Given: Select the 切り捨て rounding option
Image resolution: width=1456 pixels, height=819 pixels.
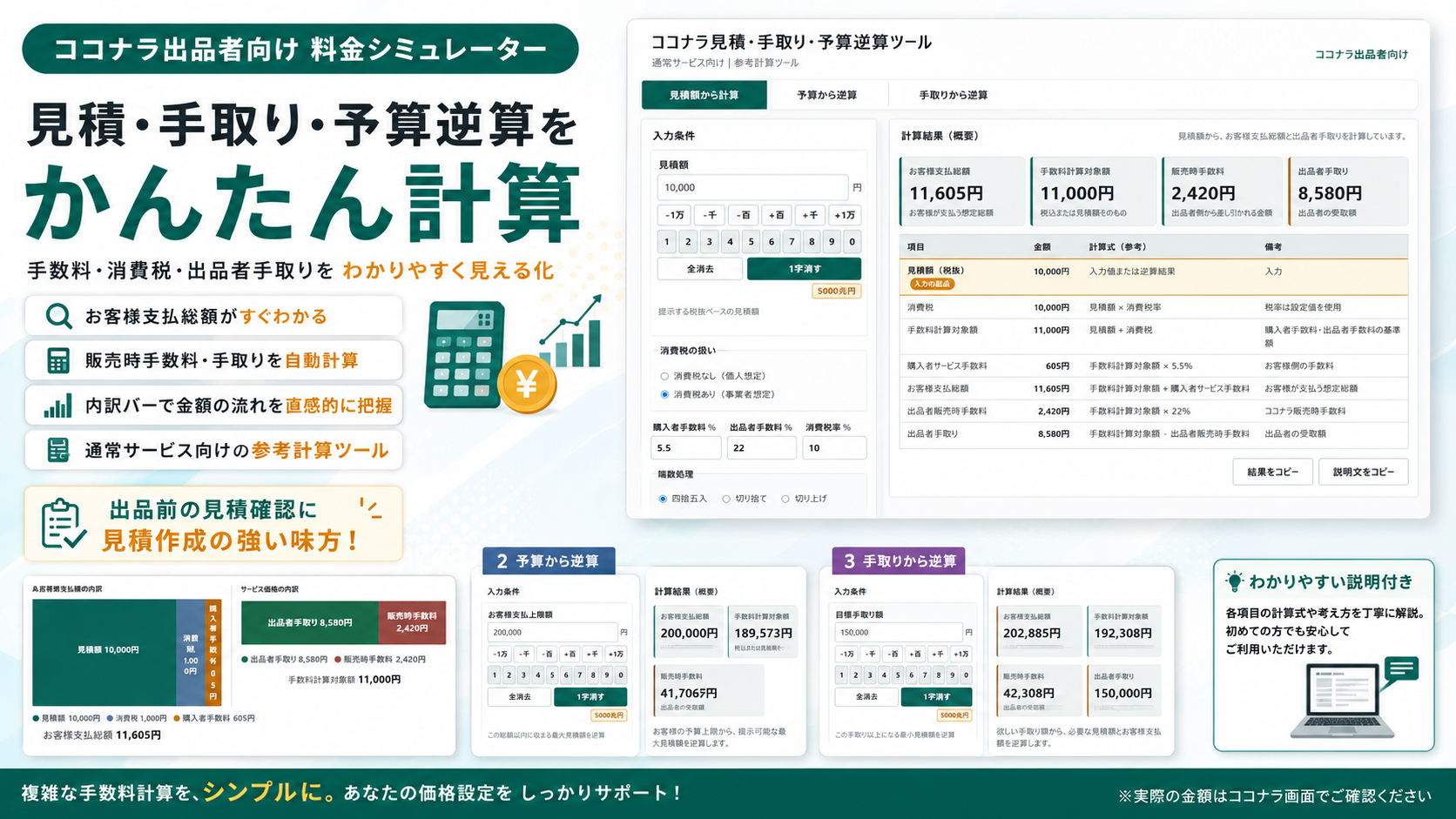Looking at the screenshot, I should point(725,499).
